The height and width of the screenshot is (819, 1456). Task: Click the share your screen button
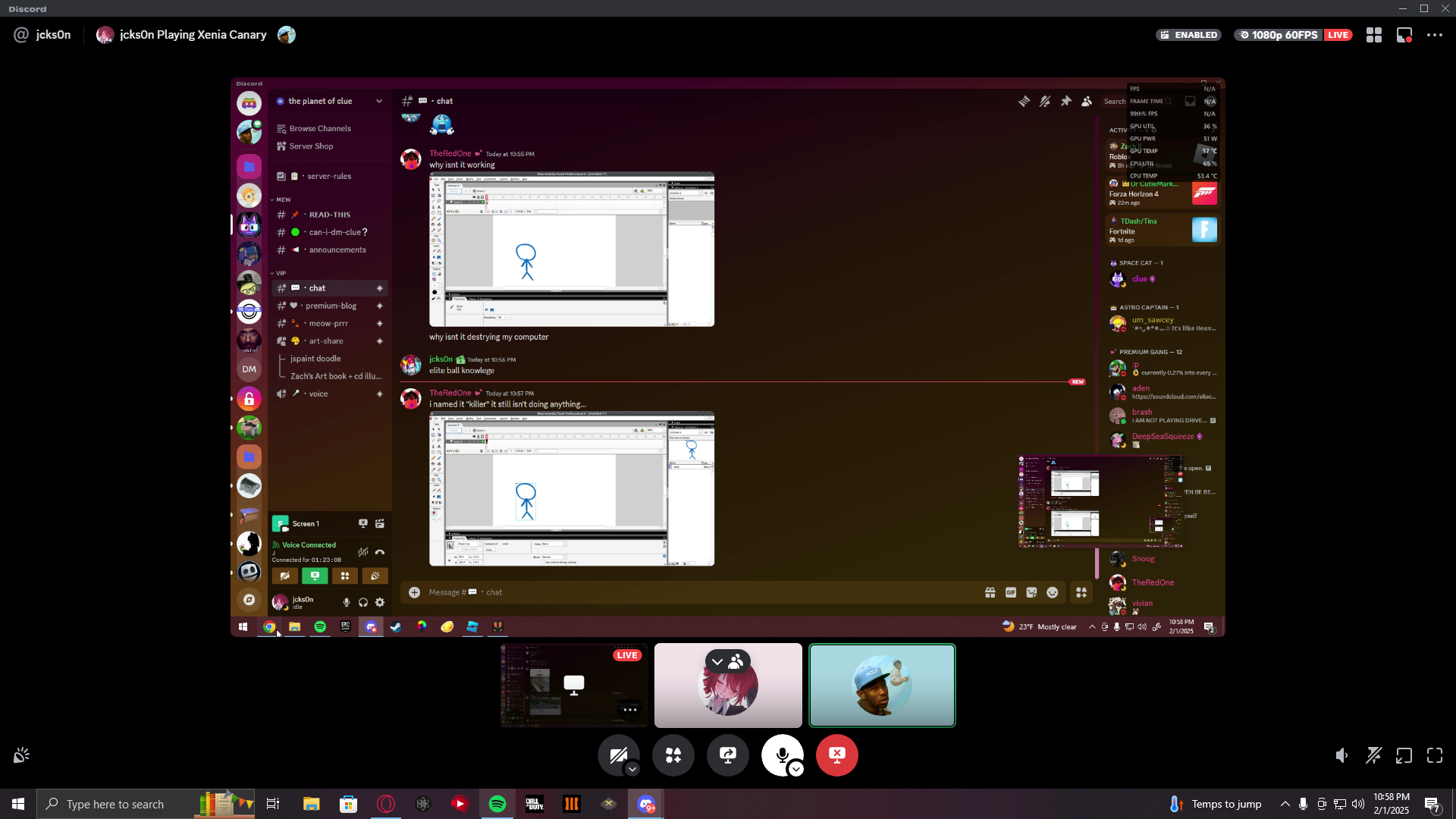[728, 755]
